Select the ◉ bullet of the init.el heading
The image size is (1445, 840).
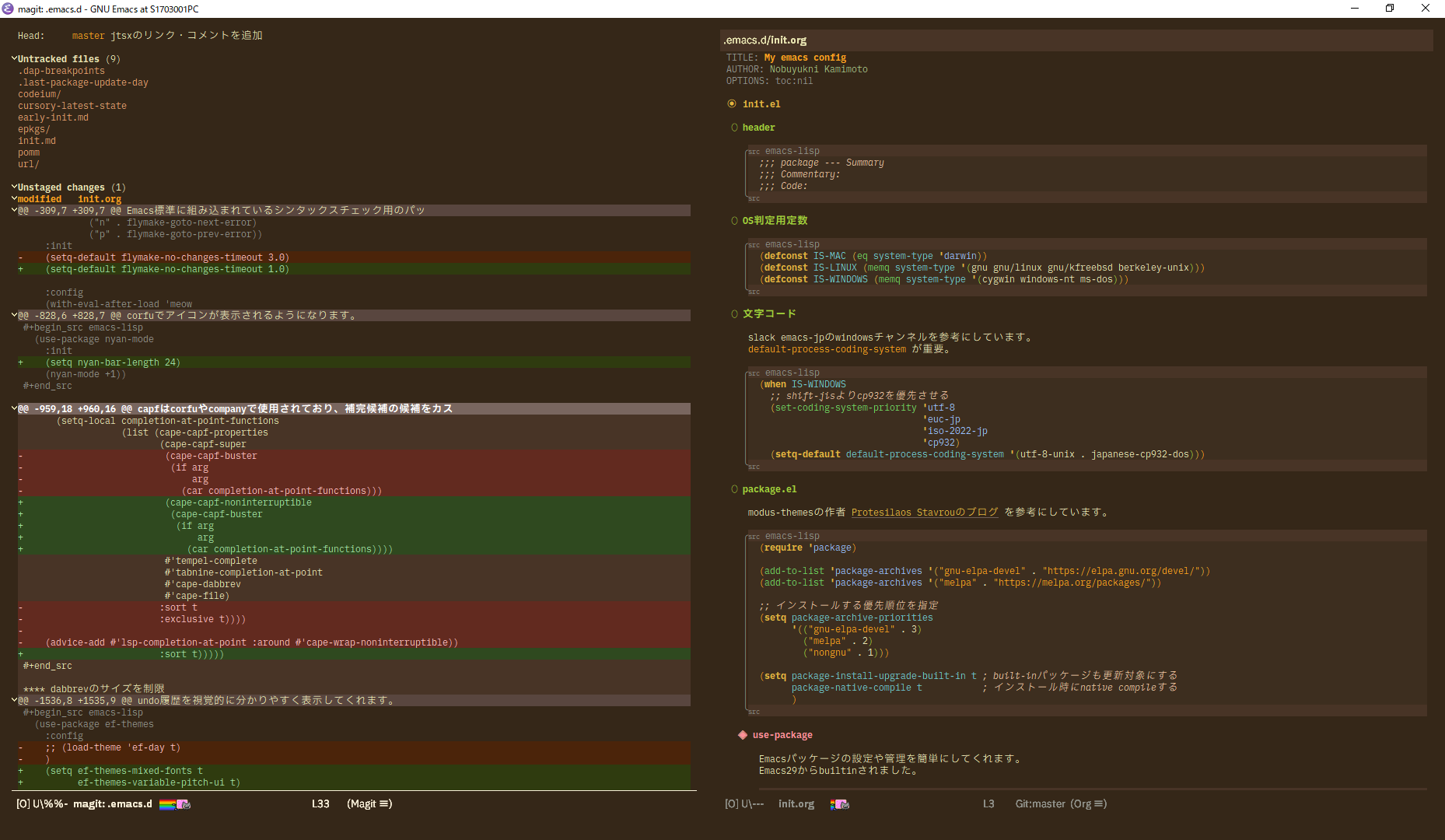pos(732,103)
